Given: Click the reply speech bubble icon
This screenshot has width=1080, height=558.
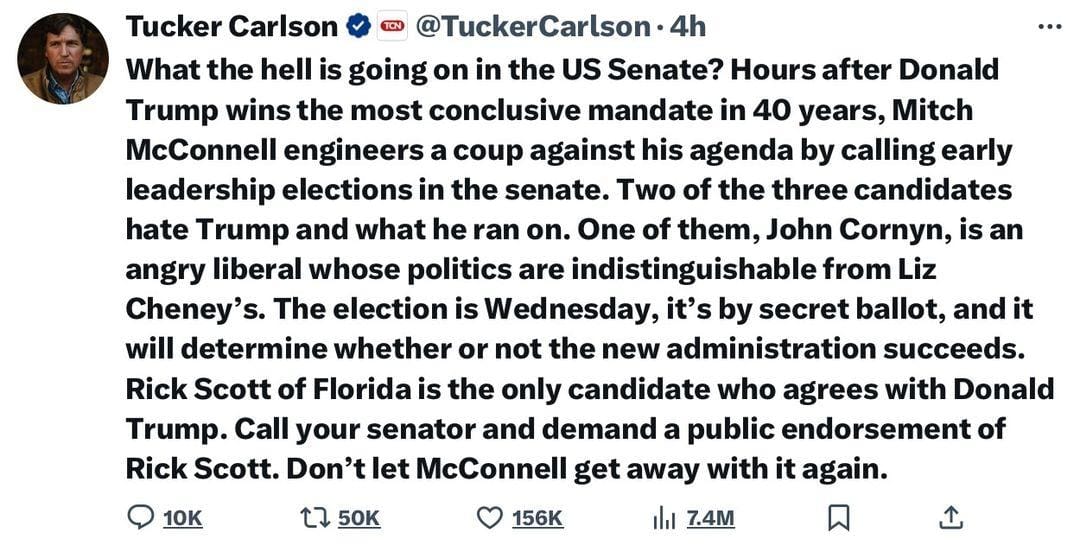Looking at the screenshot, I should 141,517.
